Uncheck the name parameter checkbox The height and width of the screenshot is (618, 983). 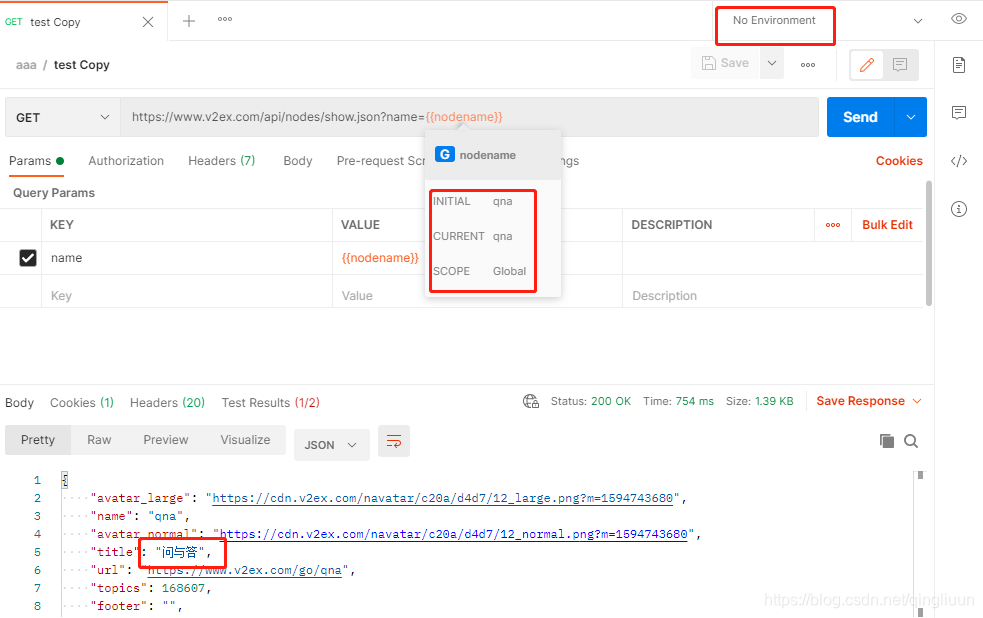pos(28,258)
